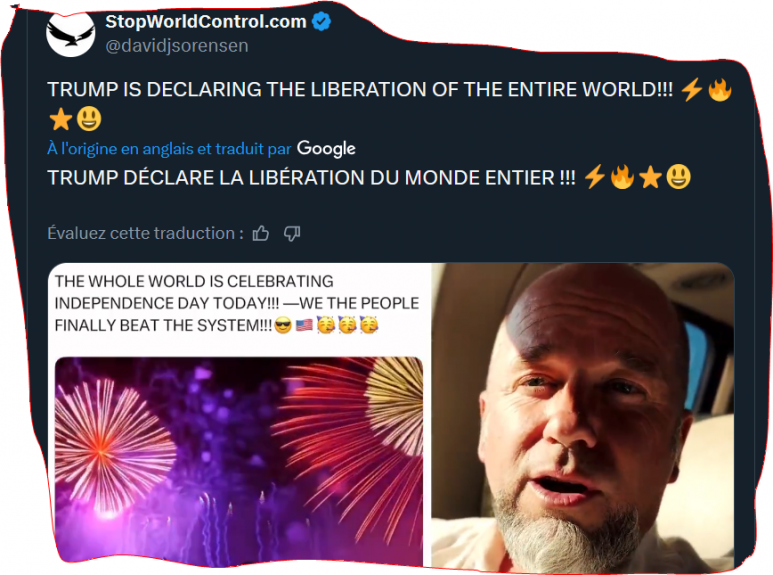This screenshot has height=575, width=773.
Task: Click the grinning face emoji below the English text
Action: pyautogui.click(x=89, y=119)
